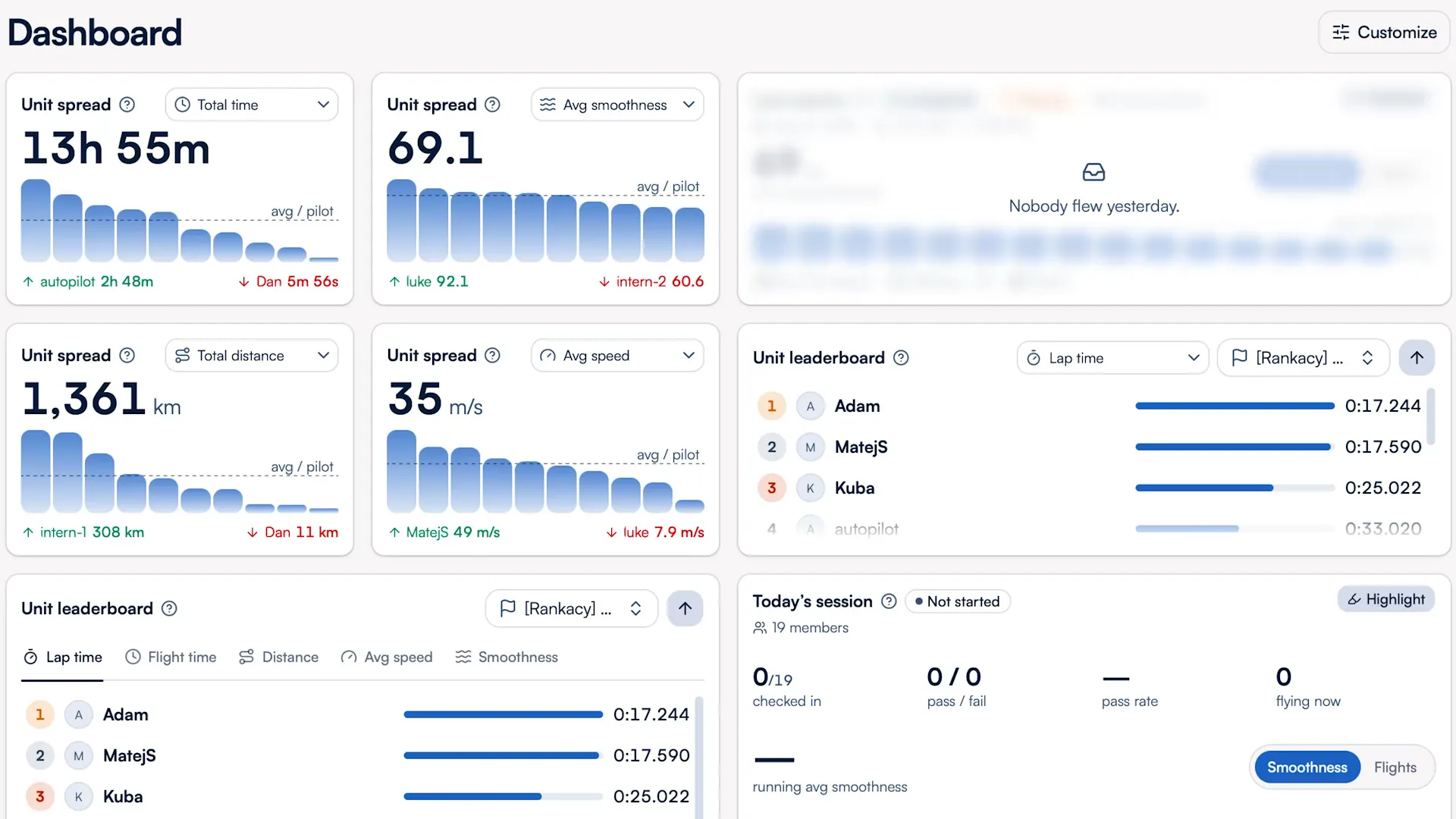The width and height of the screenshot is (1456, 819).
Task: Toggle sort arrow in right Unit leaderboard
Action: coord(1417,358)
